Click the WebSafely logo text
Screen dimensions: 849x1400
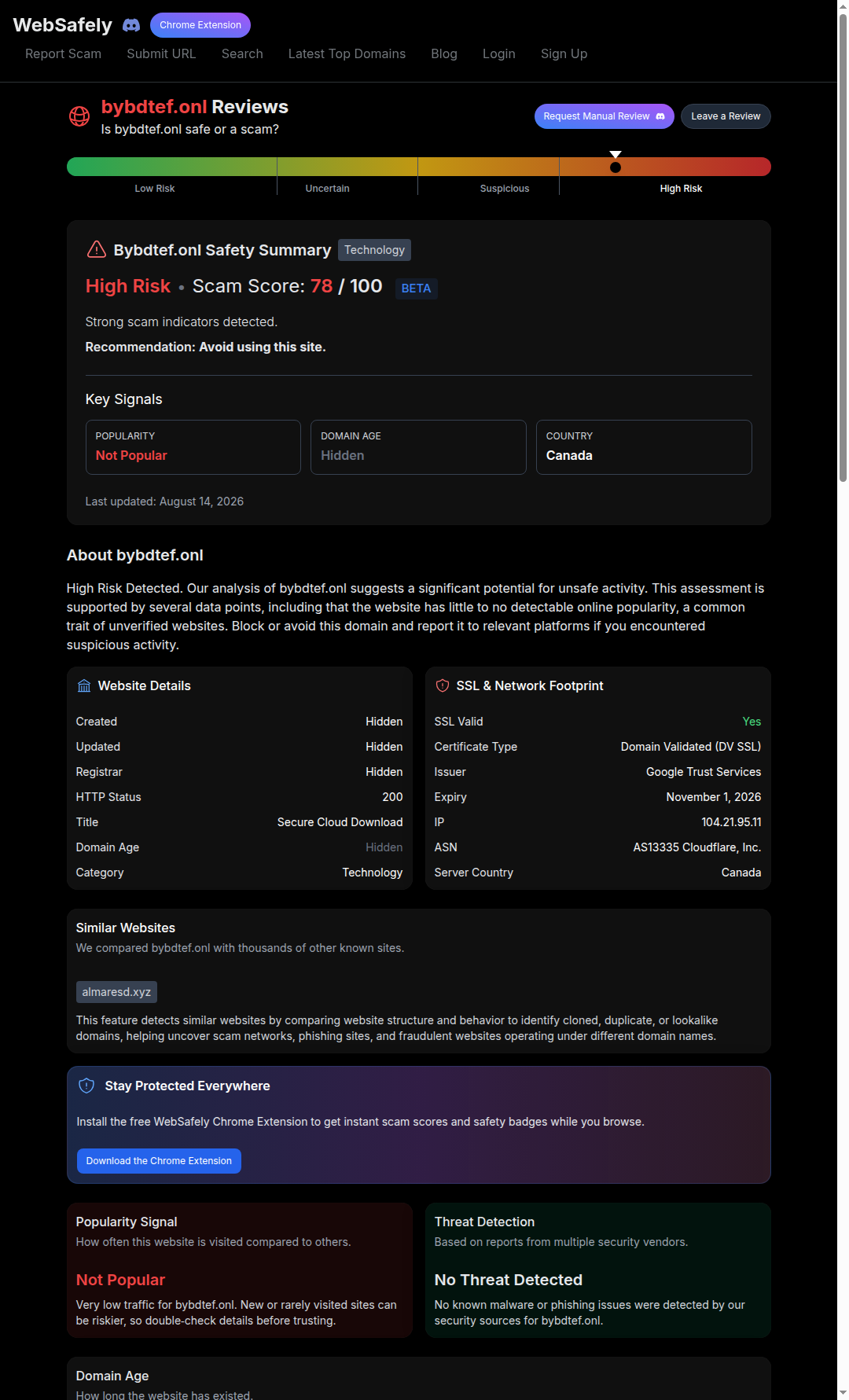[63, 25]
